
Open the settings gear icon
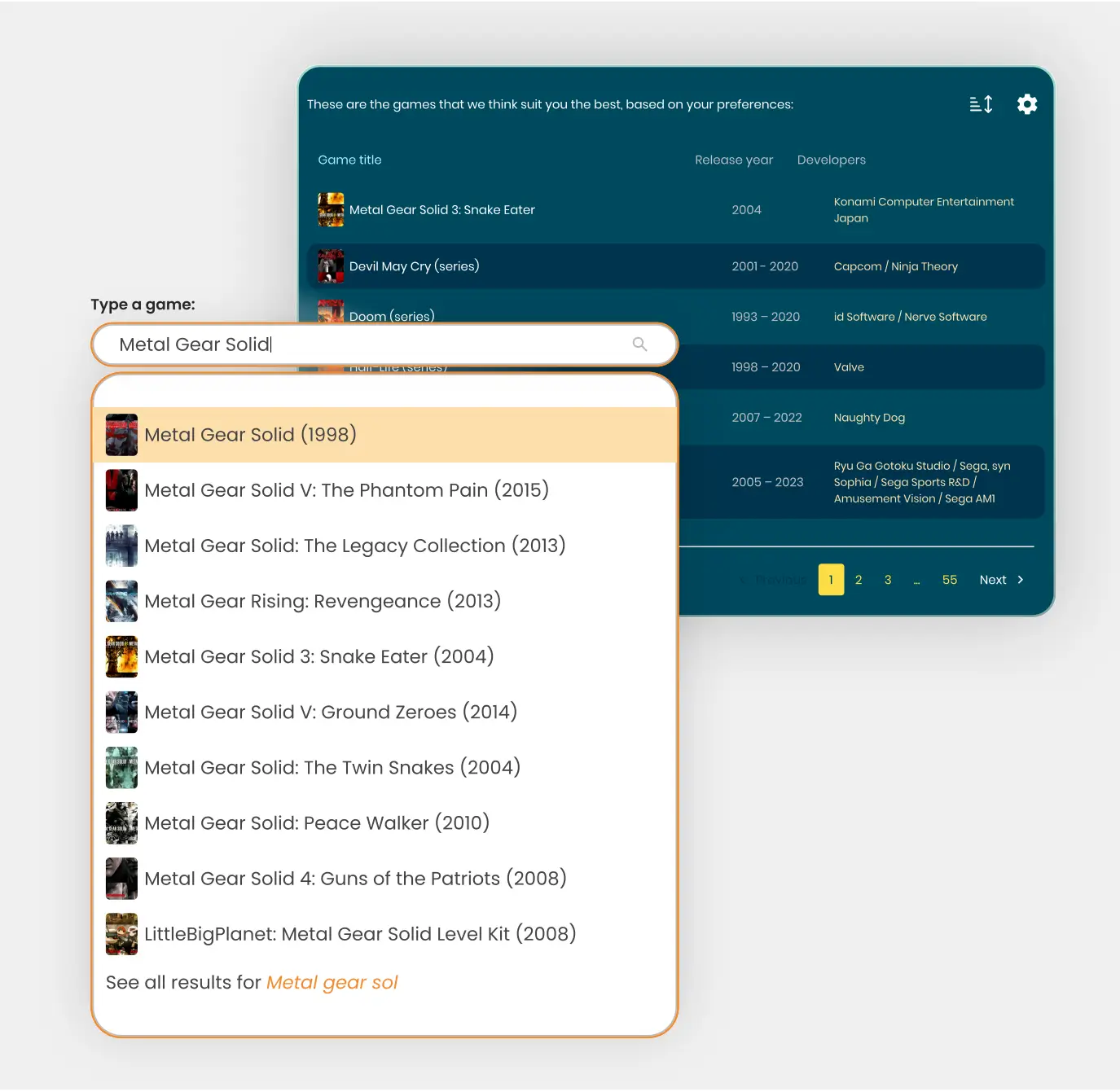(1027, 104)
